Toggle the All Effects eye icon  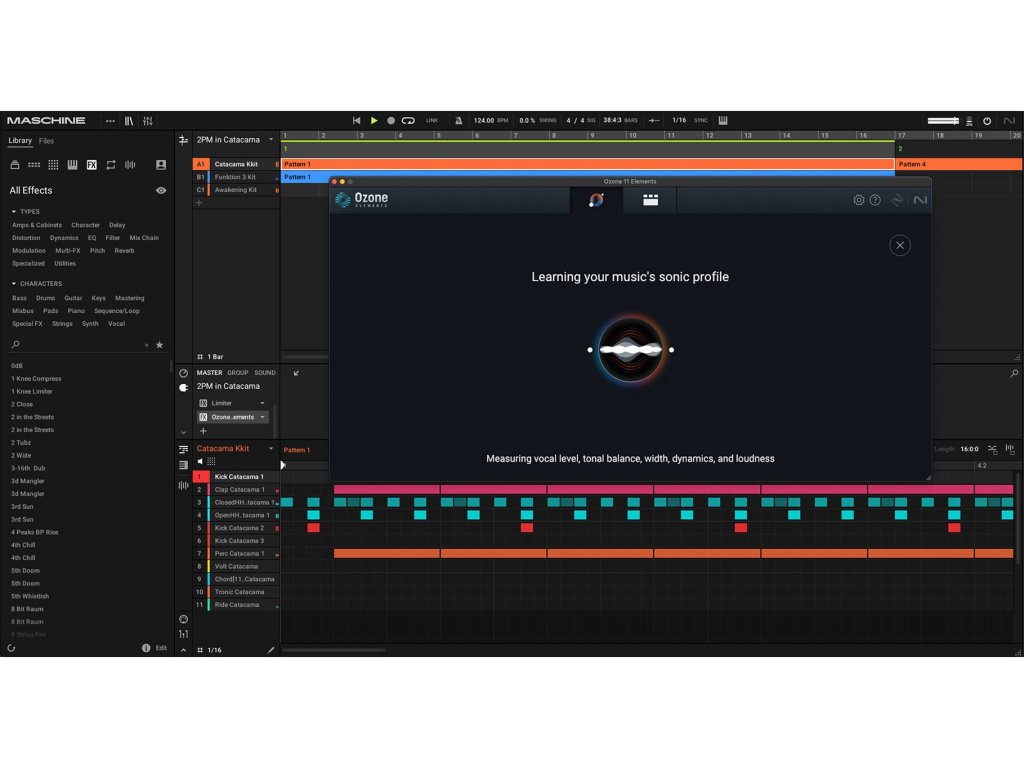coord(161,191)
